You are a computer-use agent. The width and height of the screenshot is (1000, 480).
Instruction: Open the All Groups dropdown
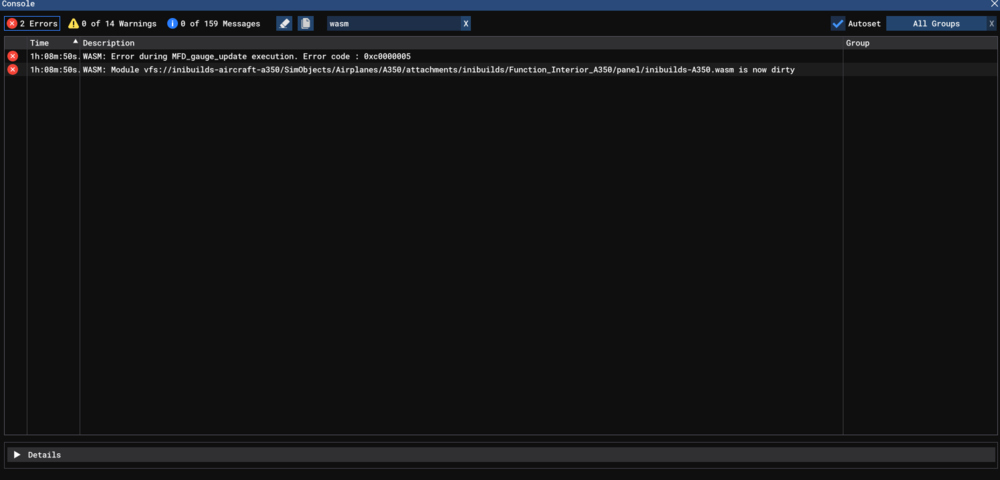pyautogui.click(x=935, y=23)
